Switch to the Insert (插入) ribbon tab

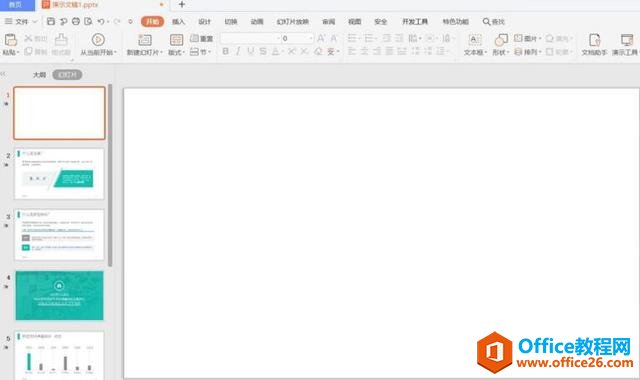178,22
